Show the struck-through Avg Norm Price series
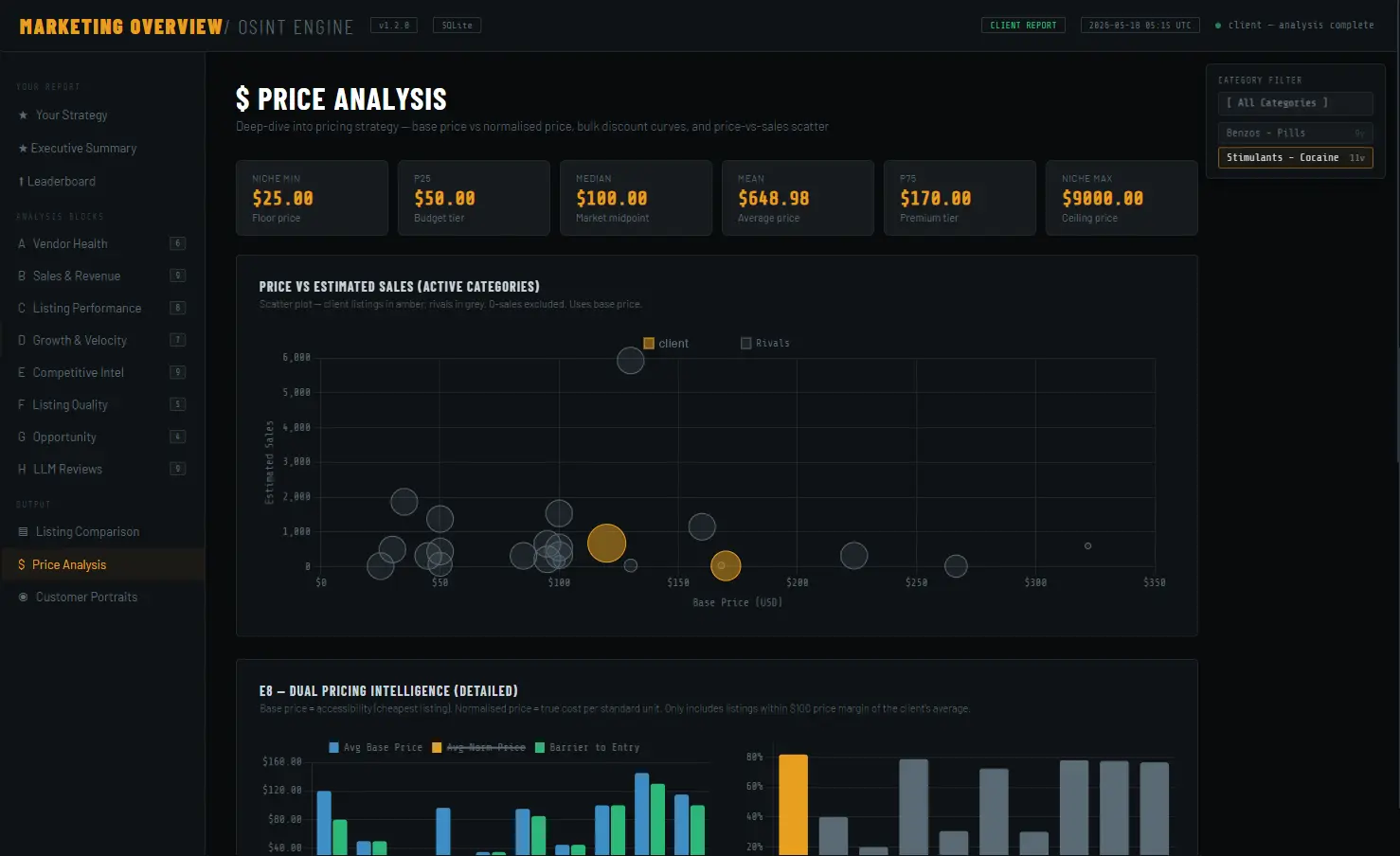Viewport: 1400px width, 856px height. [478, 748]
